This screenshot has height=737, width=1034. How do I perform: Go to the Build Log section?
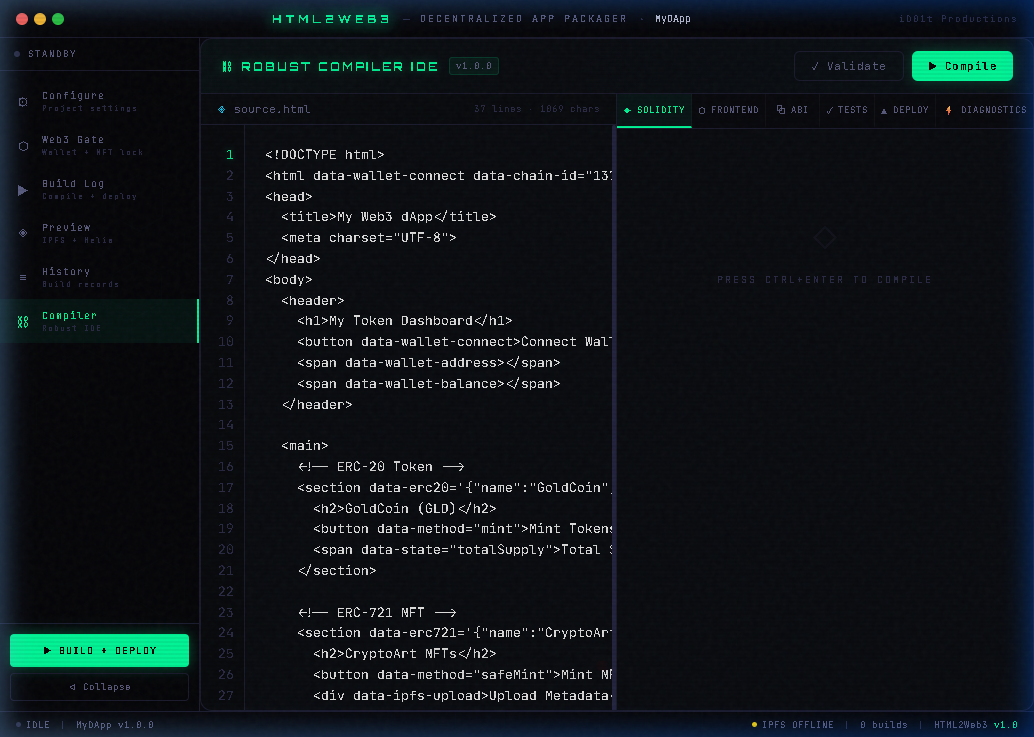point(99,190)
